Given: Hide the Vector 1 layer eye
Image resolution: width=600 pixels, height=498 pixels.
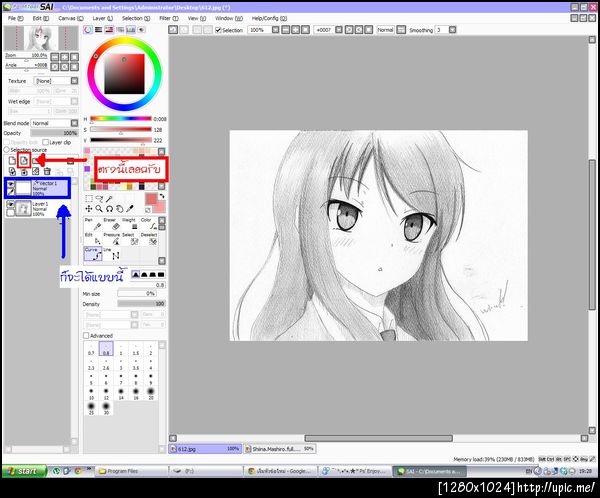Looking at the screenshot, I should pos(10,184).
